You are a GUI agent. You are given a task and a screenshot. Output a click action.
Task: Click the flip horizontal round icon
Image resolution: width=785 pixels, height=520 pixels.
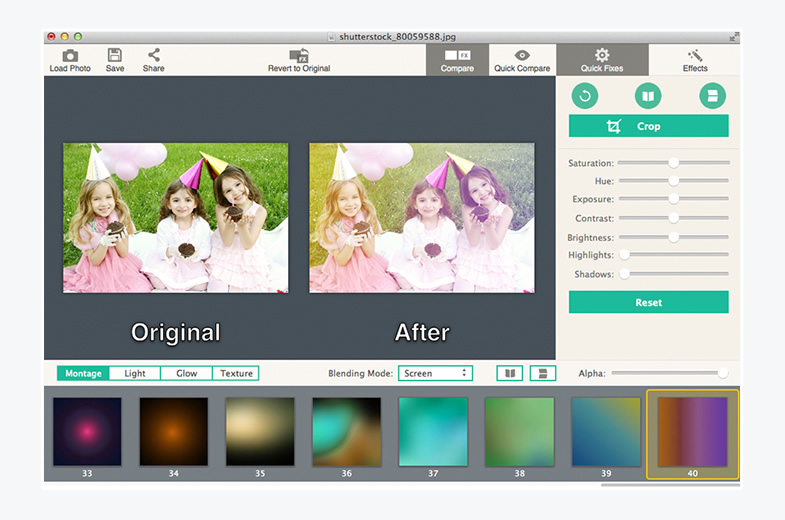(x=648, y=96)
